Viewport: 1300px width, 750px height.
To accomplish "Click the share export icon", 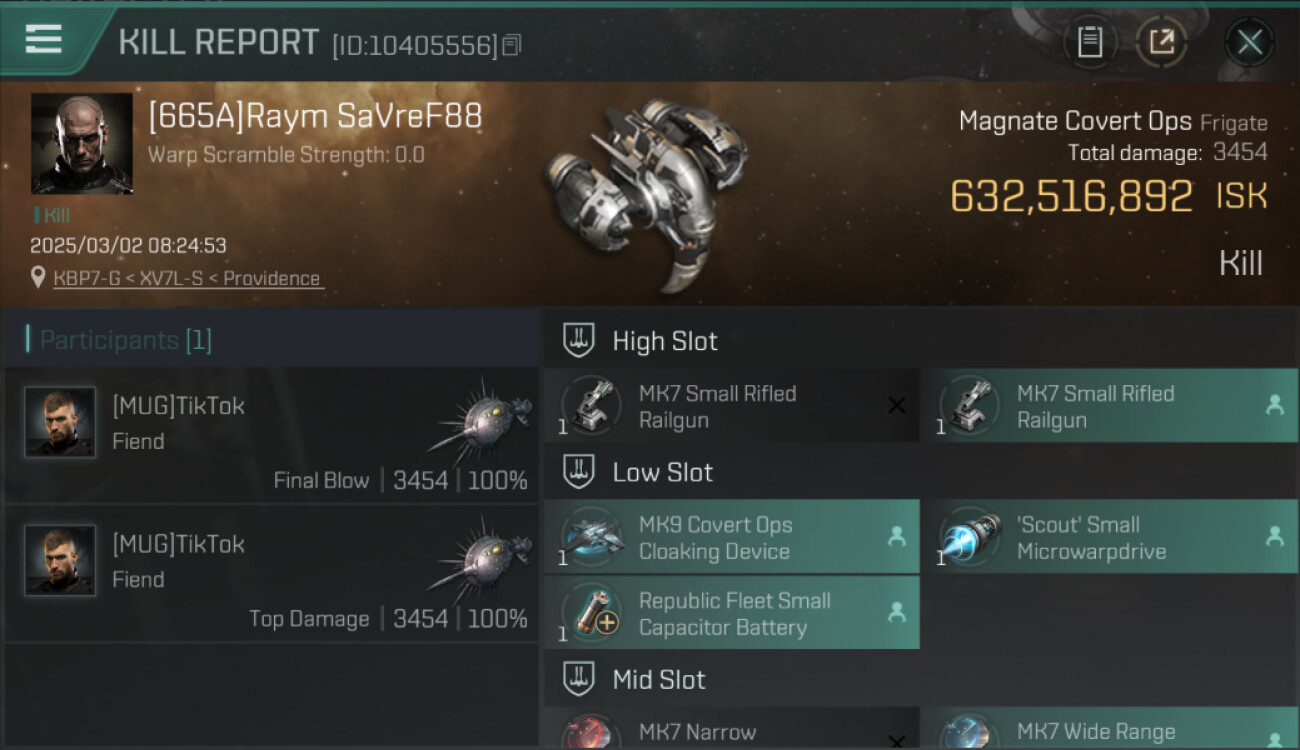I will pyautogui.click(x=1161, y=42).
